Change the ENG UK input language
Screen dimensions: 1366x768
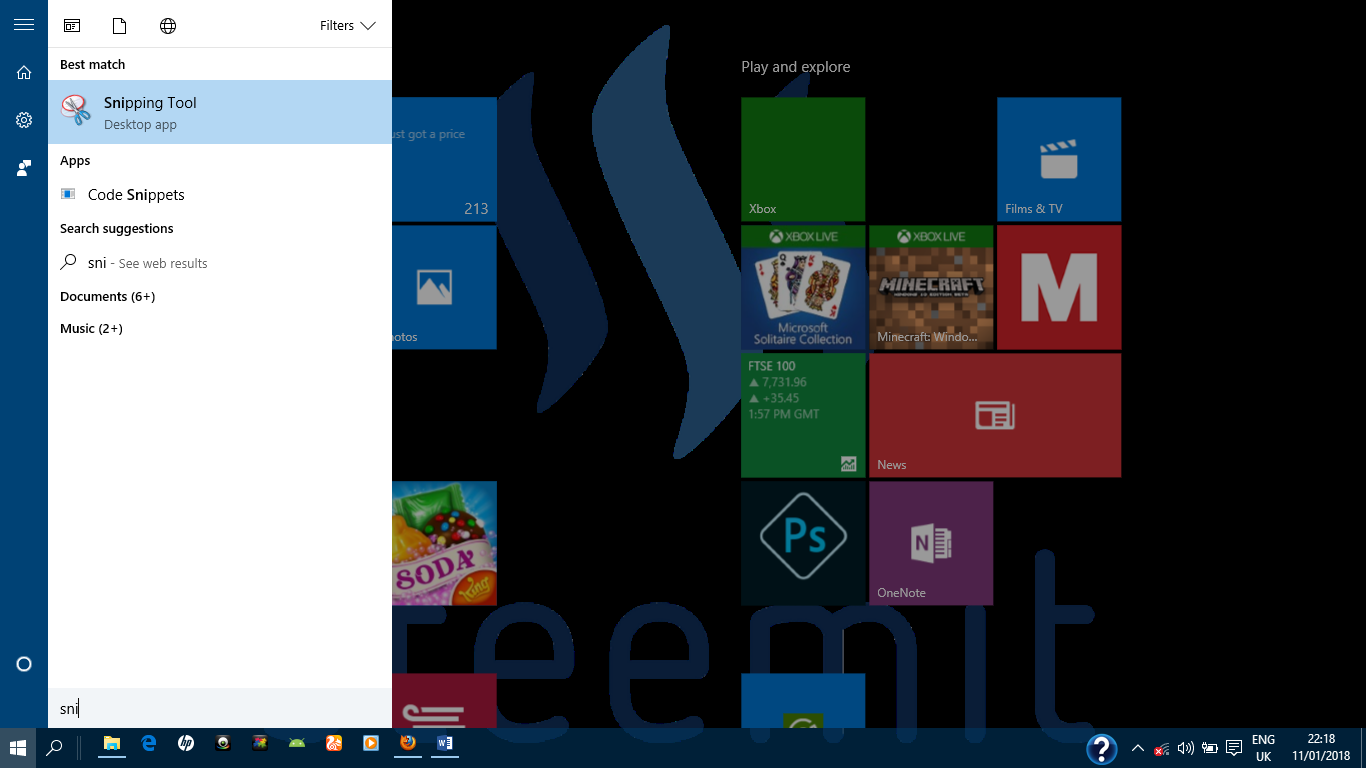click(1264, 748)
